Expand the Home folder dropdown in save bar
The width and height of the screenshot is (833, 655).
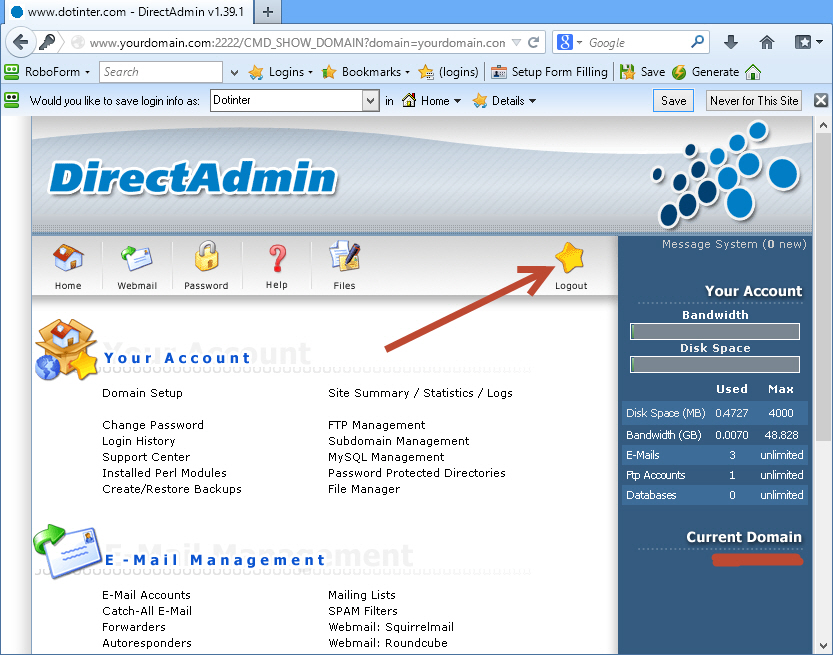(x=457, y=101)
